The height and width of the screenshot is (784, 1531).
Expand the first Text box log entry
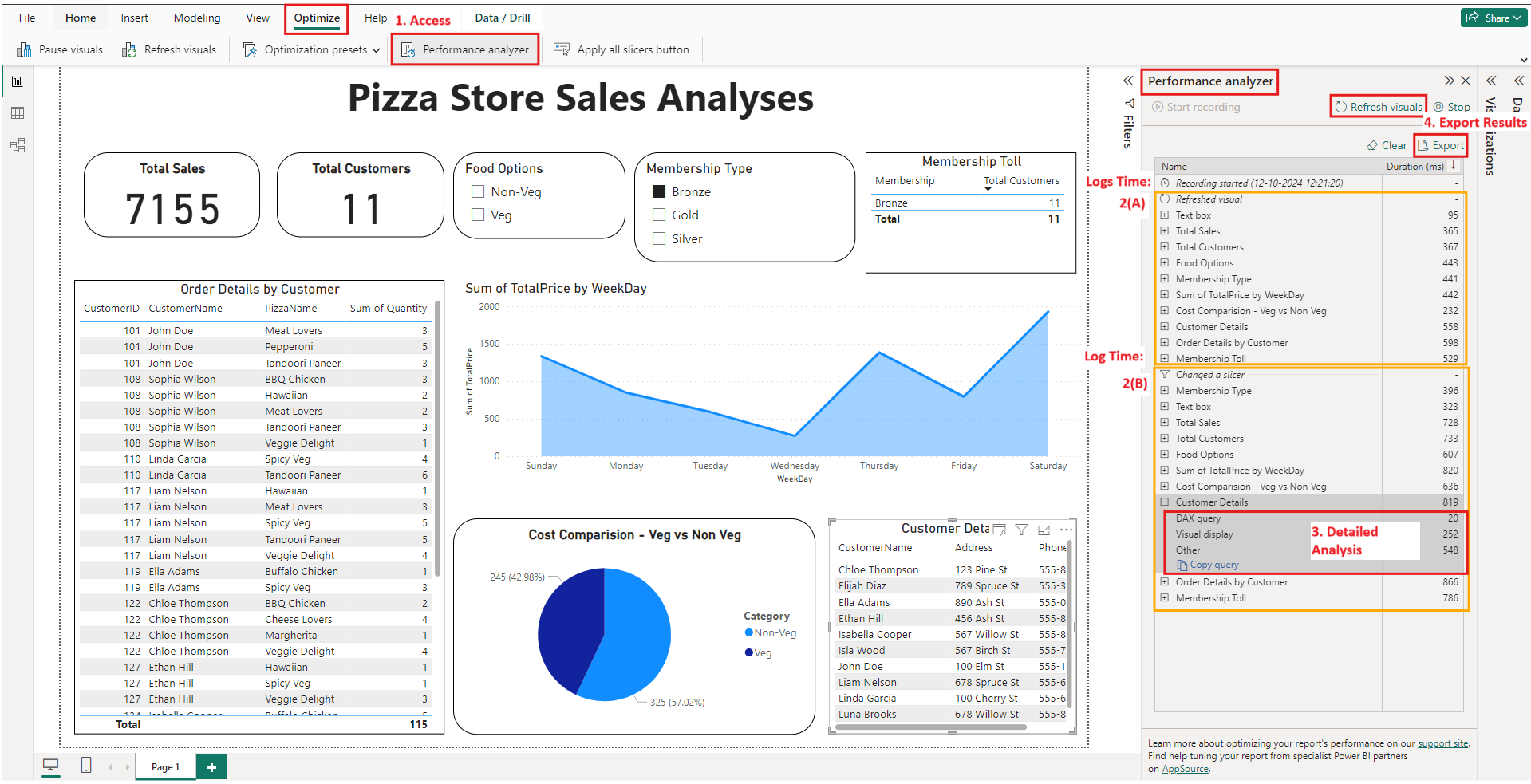(x=1165, y=215)
